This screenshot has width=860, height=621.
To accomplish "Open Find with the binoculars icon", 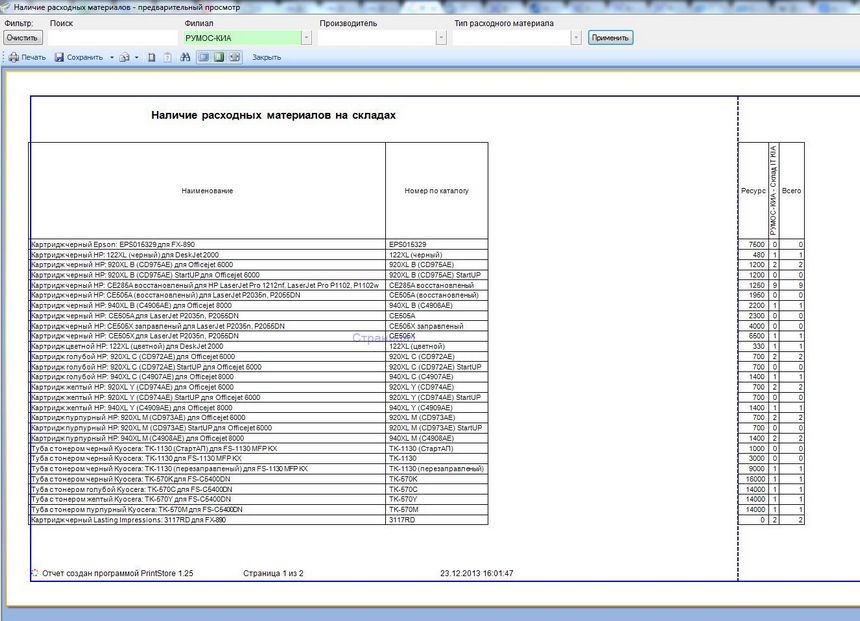I will (x=185, y=57).
